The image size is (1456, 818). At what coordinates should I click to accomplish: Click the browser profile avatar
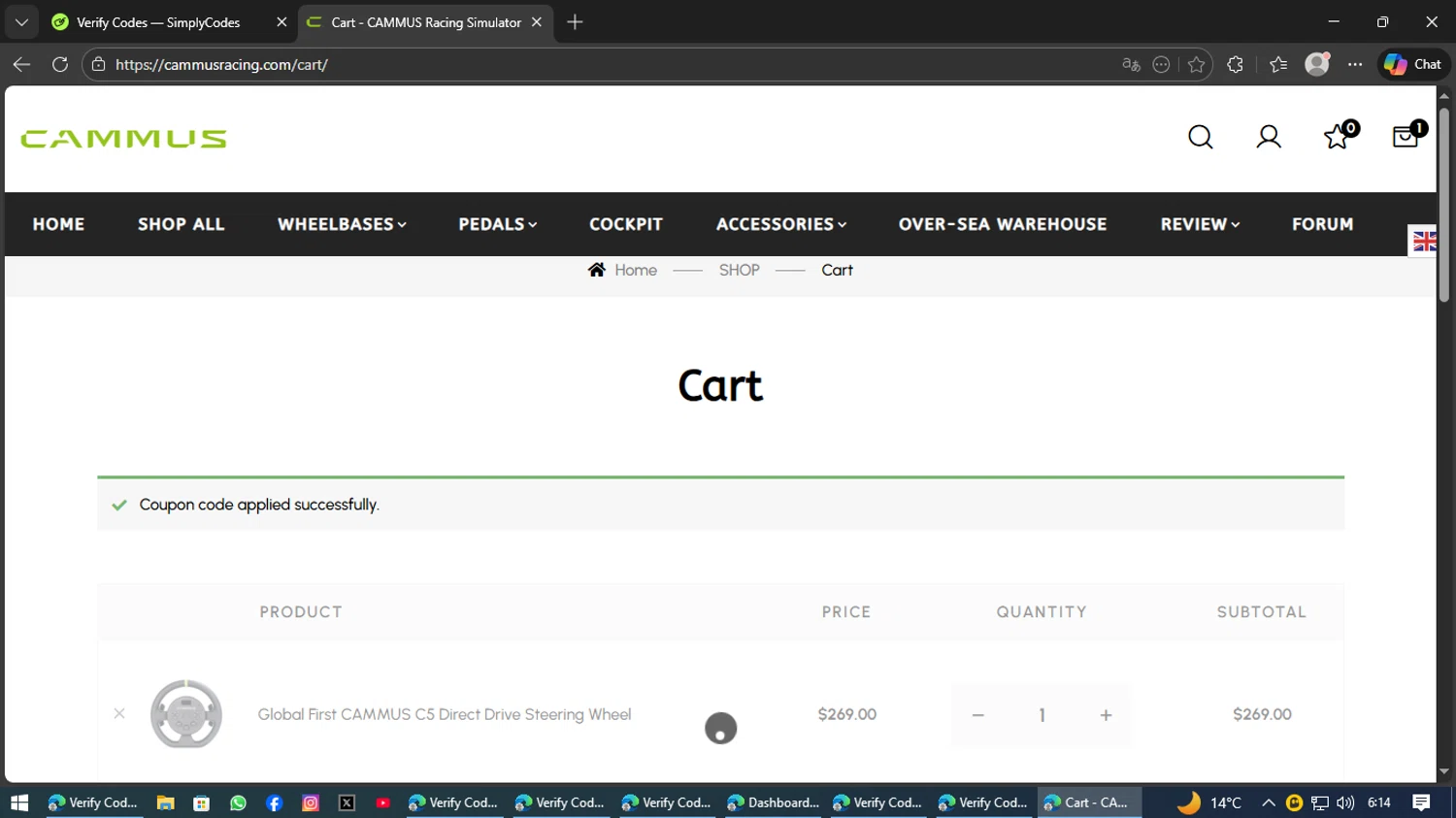point(1317,64)
